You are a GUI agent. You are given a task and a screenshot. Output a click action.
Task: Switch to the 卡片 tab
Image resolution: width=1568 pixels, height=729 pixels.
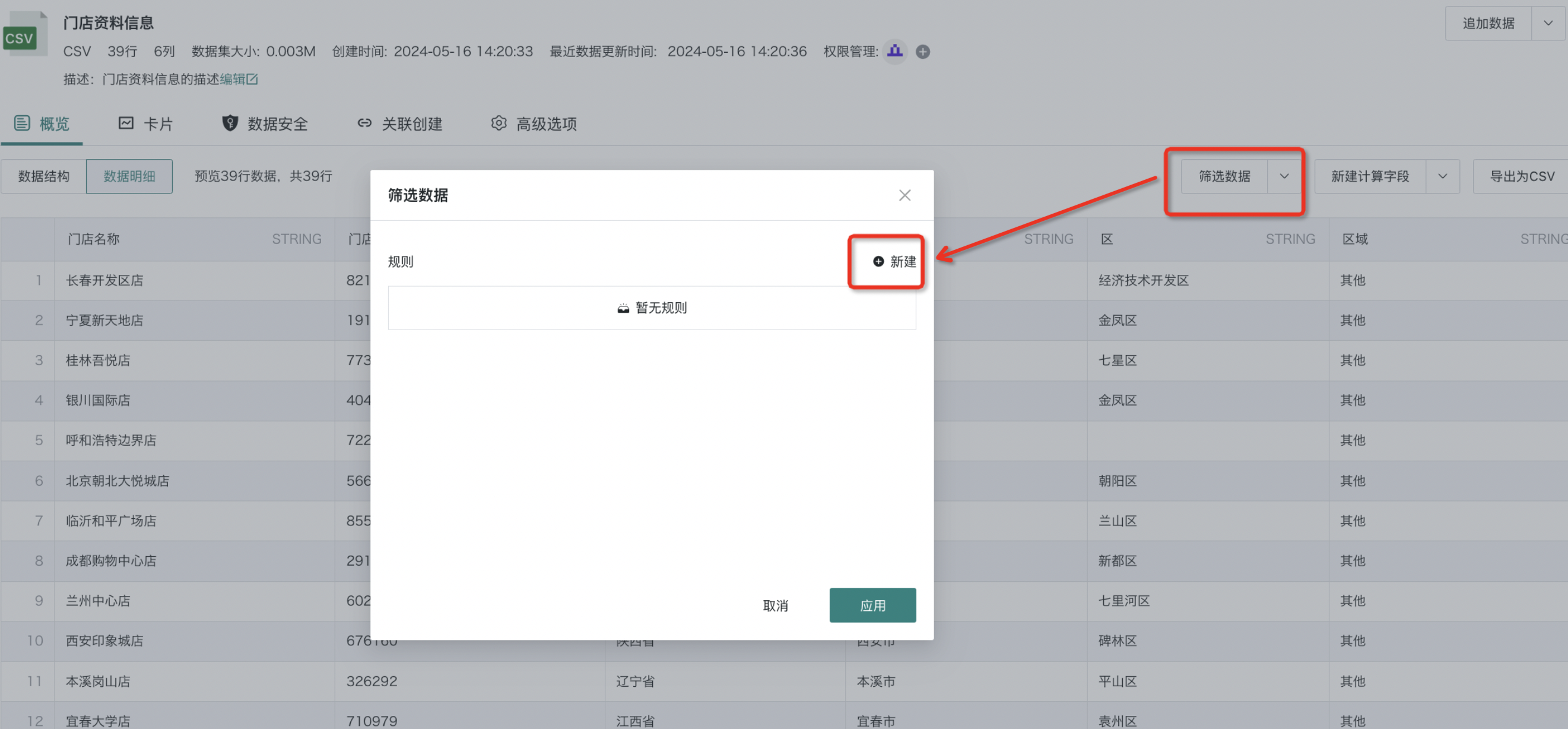point(146,124)
